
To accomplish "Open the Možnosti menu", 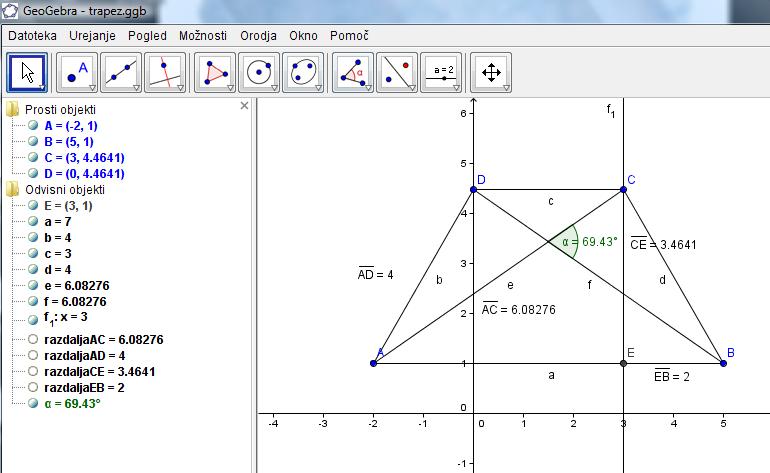I will tap(203, 35).
